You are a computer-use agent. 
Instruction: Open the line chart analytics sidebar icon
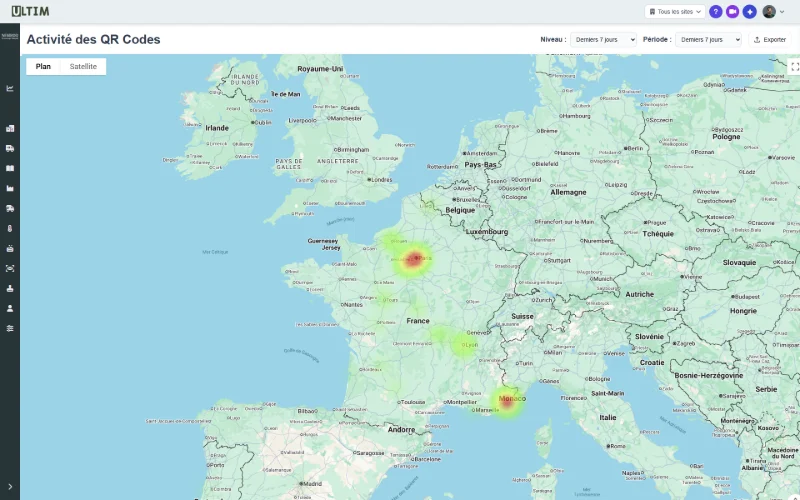pos(10,89)
